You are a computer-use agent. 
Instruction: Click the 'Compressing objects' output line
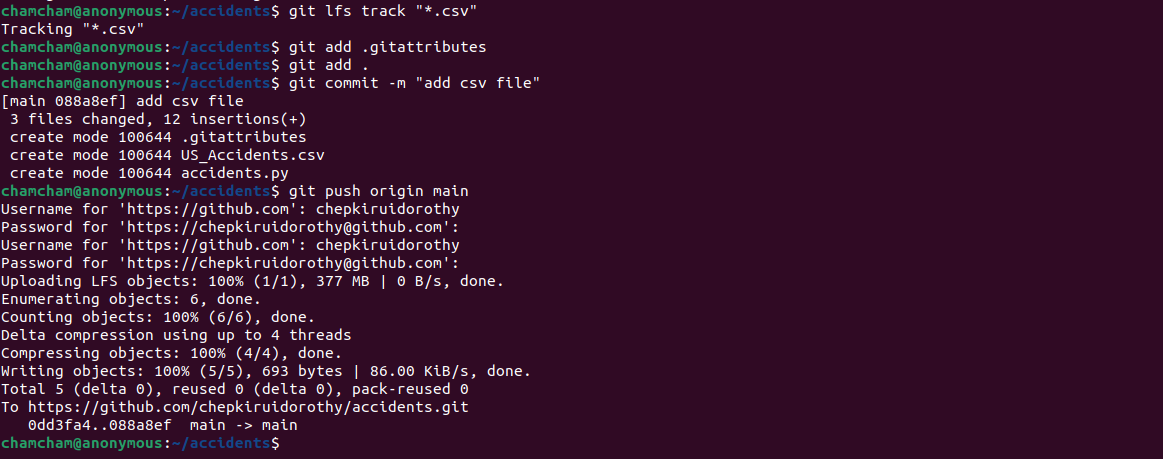point(171,353)
